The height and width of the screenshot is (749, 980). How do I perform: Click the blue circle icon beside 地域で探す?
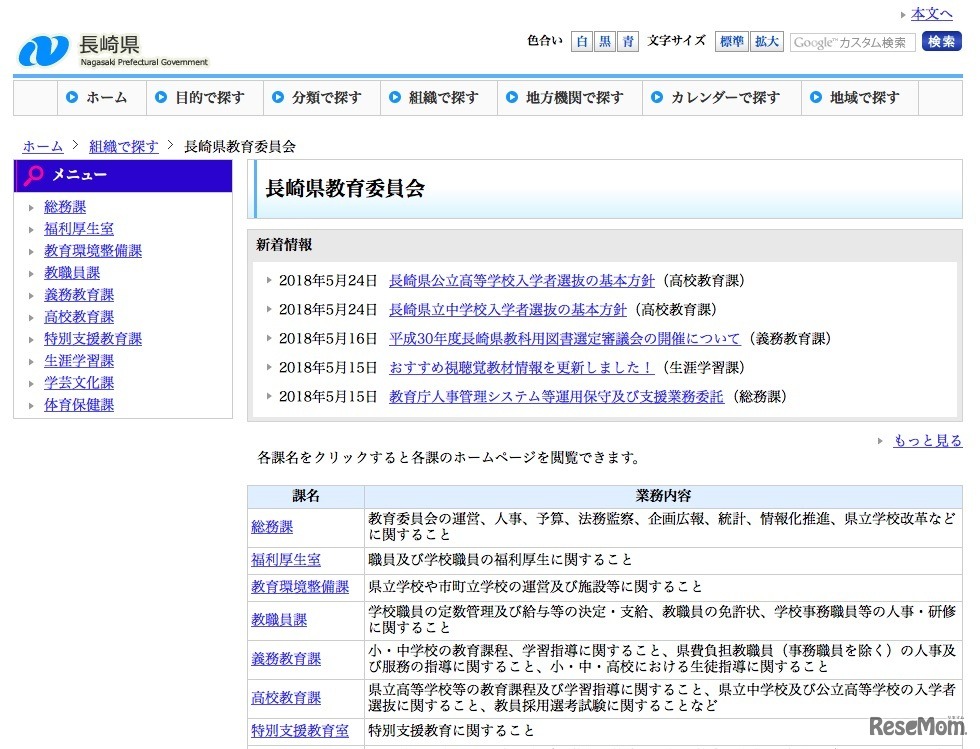[x=815, y=98]
